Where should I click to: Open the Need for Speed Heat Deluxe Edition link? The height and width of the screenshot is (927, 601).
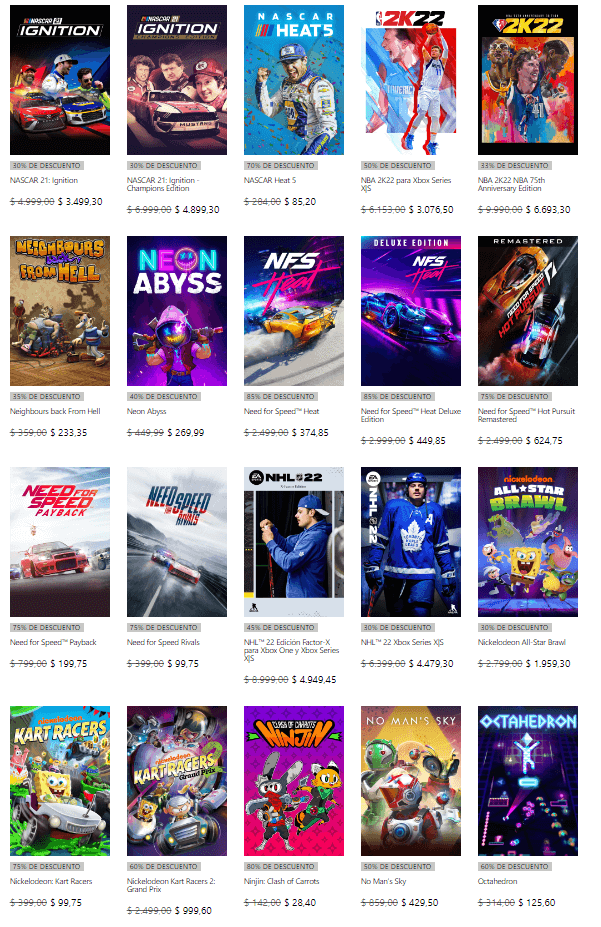pyautogui.click(x=411, y=415)
